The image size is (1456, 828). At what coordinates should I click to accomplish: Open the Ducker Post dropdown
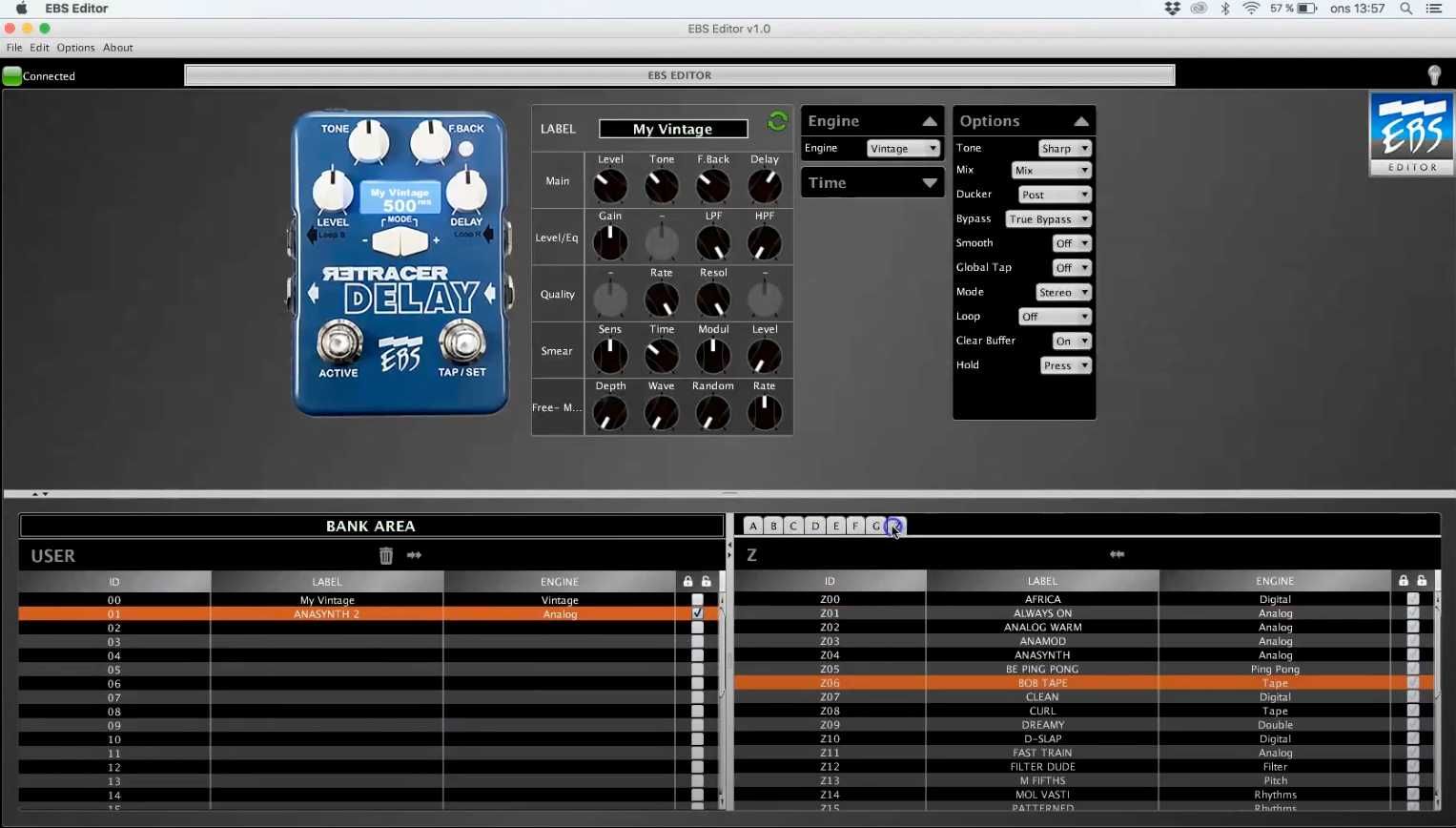pos(1054,195)
